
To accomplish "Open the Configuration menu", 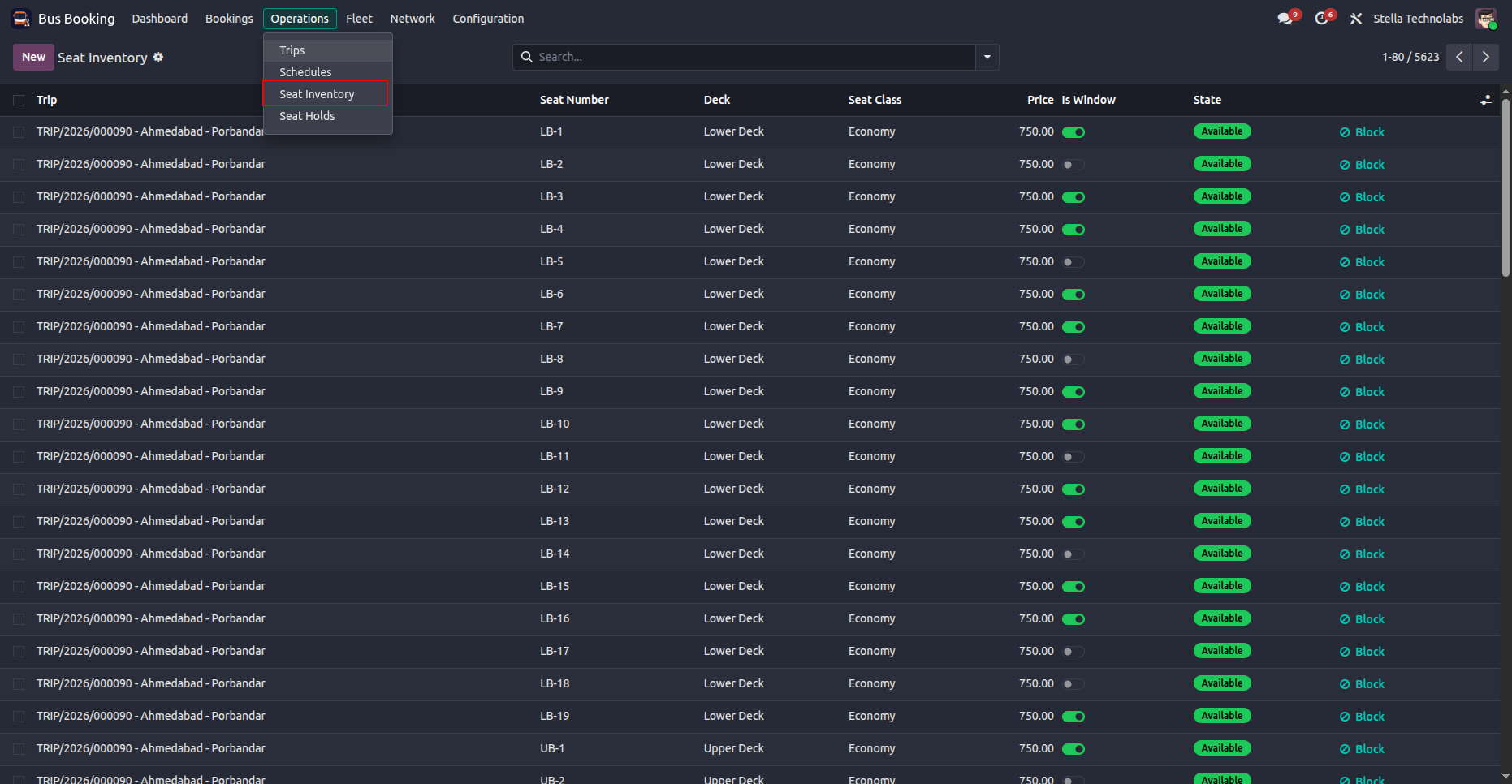I will pos(488,19).
